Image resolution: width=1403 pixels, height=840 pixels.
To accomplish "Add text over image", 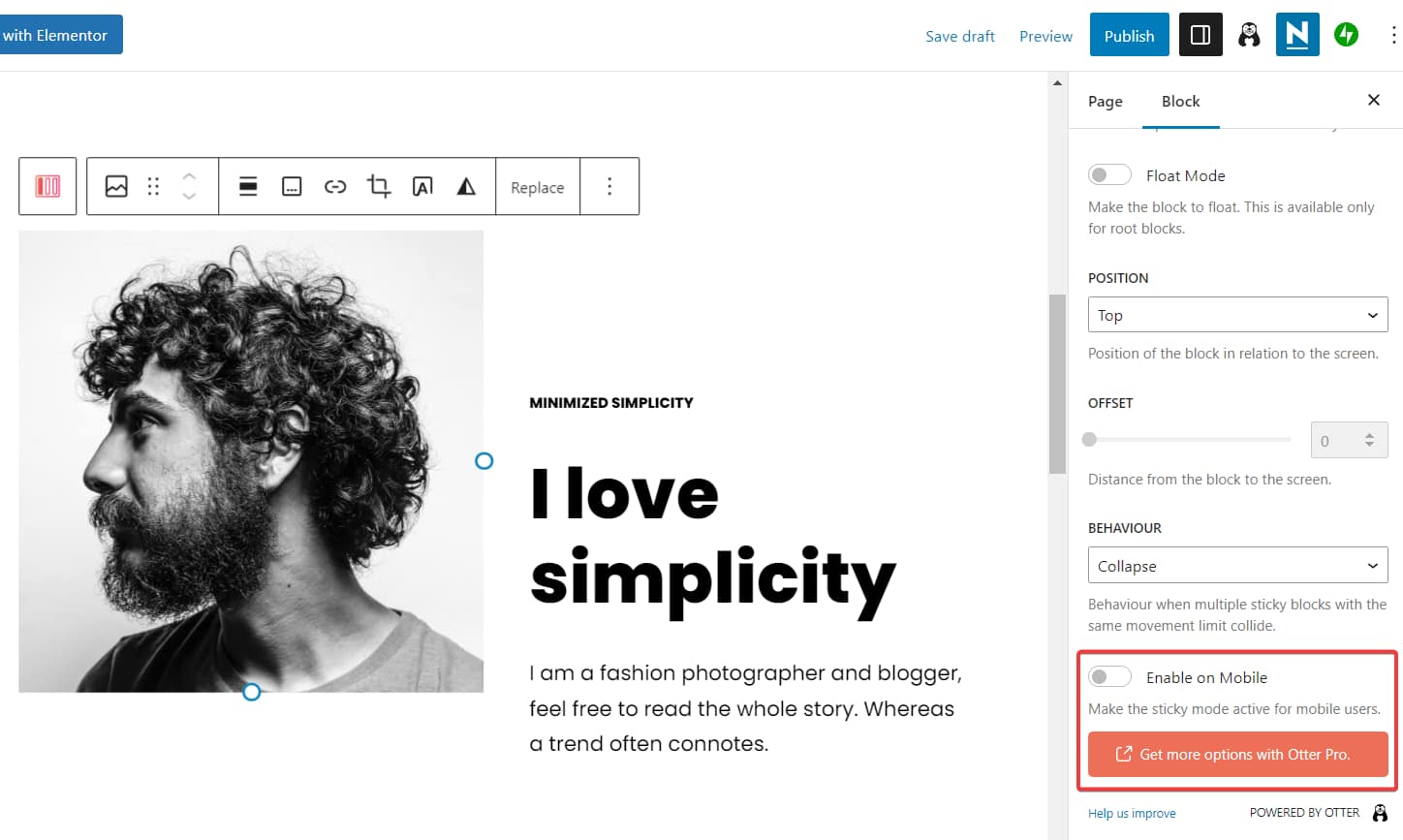I will [x=422, y=186].
